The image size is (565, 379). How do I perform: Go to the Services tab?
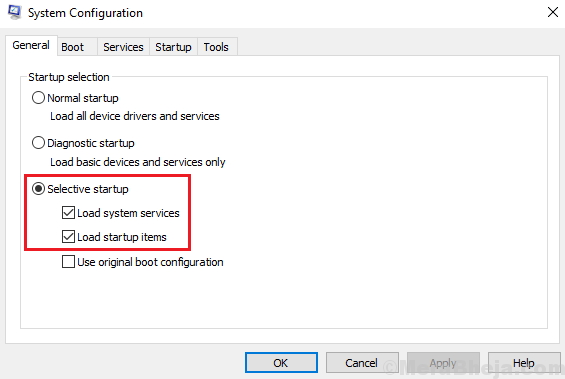tap(123, 47)
